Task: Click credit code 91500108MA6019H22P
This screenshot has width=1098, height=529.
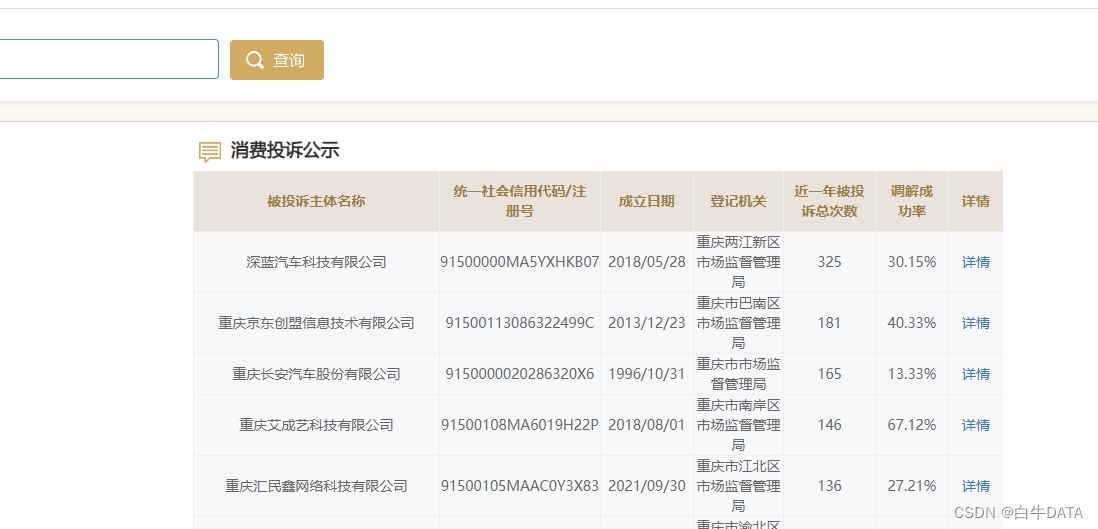Action: (x=520, y=425)
